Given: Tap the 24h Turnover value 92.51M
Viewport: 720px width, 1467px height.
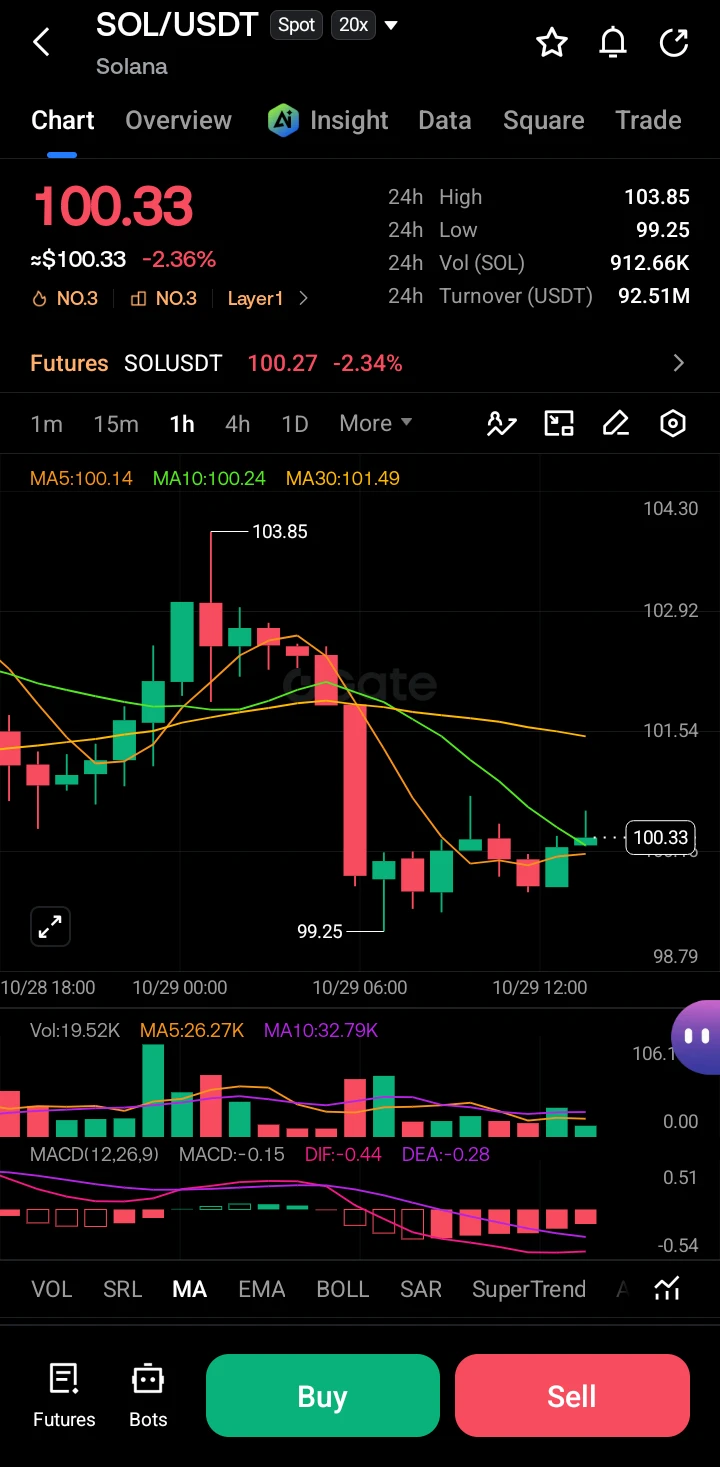Looking at the screenshot, I should [654, 296].
